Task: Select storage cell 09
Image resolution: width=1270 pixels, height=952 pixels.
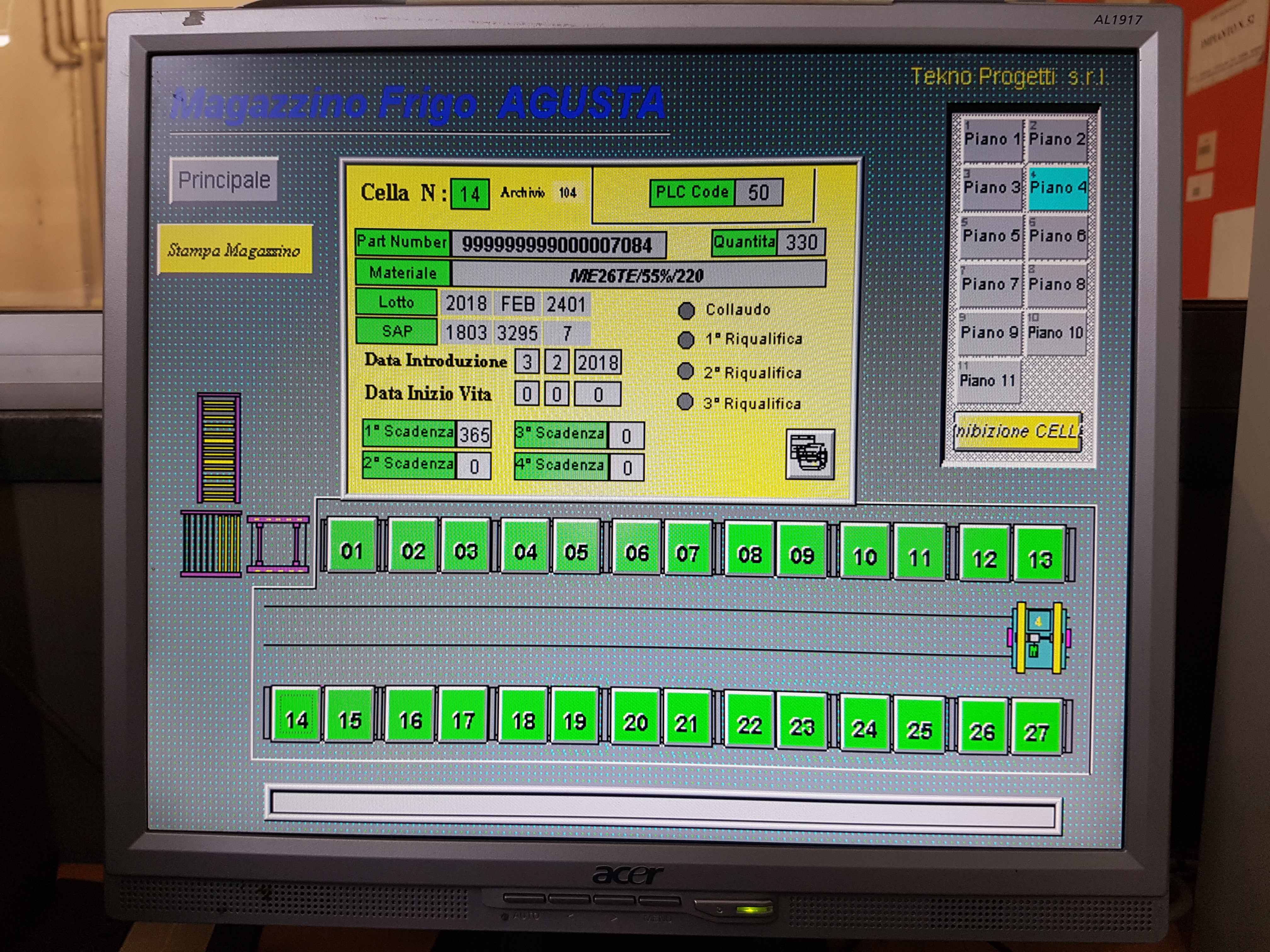Action: (802, 550)
